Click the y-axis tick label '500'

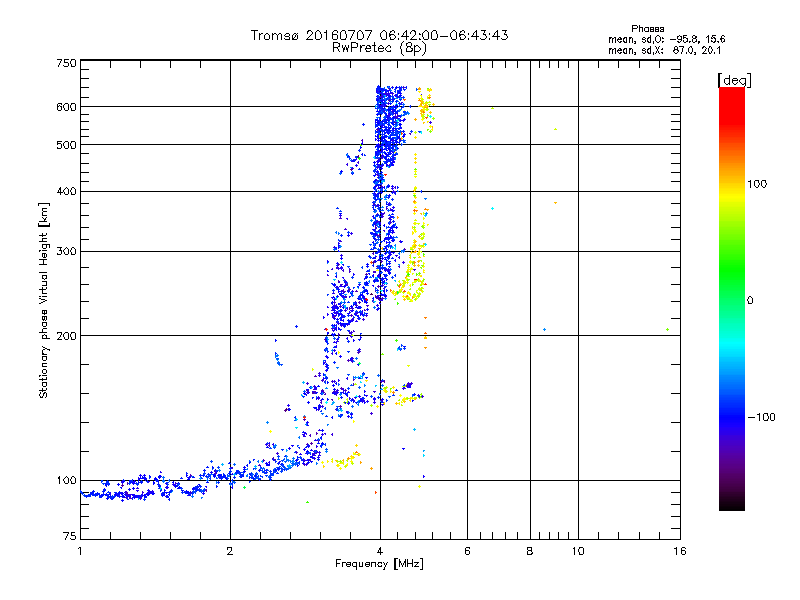(66, 145)
